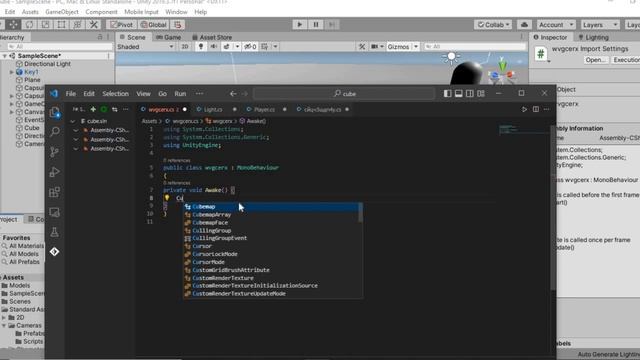
Task: Open VS Code Search in activity bar
Action: (55, 131)
